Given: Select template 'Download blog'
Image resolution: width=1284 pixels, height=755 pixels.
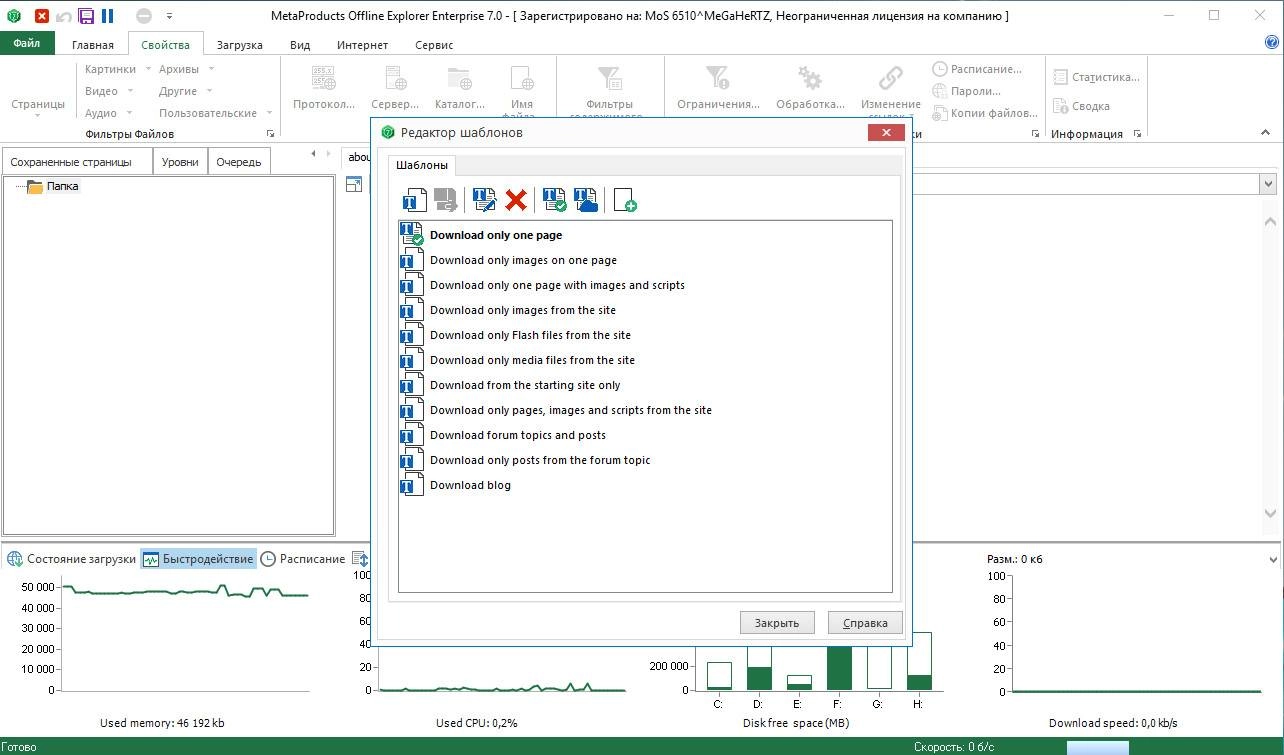Looking at the screenshot, I should pos(470,485).
